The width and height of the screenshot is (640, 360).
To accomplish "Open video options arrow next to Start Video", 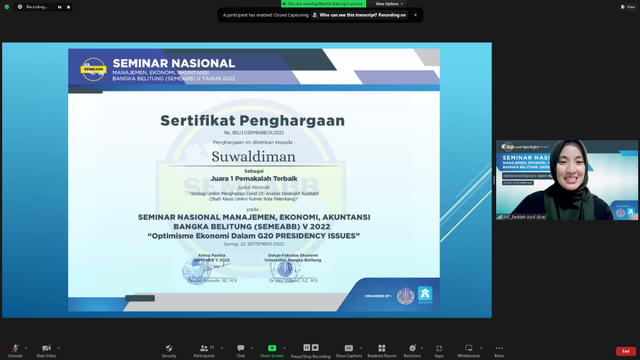I will point(59,348).
